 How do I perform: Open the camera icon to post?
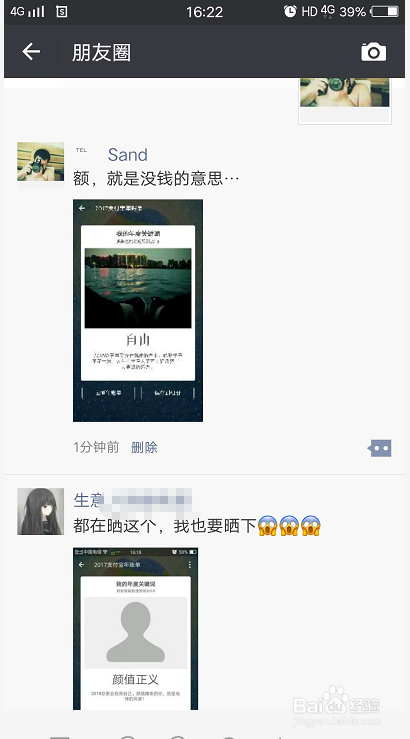pyautogui.click(x=374, y=52)
